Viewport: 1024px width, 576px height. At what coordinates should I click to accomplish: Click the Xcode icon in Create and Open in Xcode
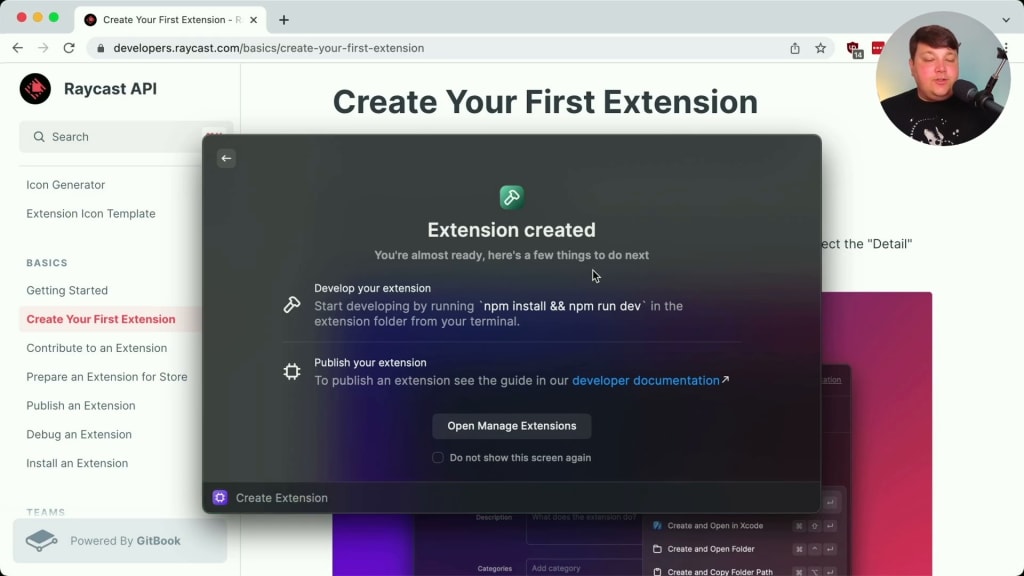pos(657,525)
